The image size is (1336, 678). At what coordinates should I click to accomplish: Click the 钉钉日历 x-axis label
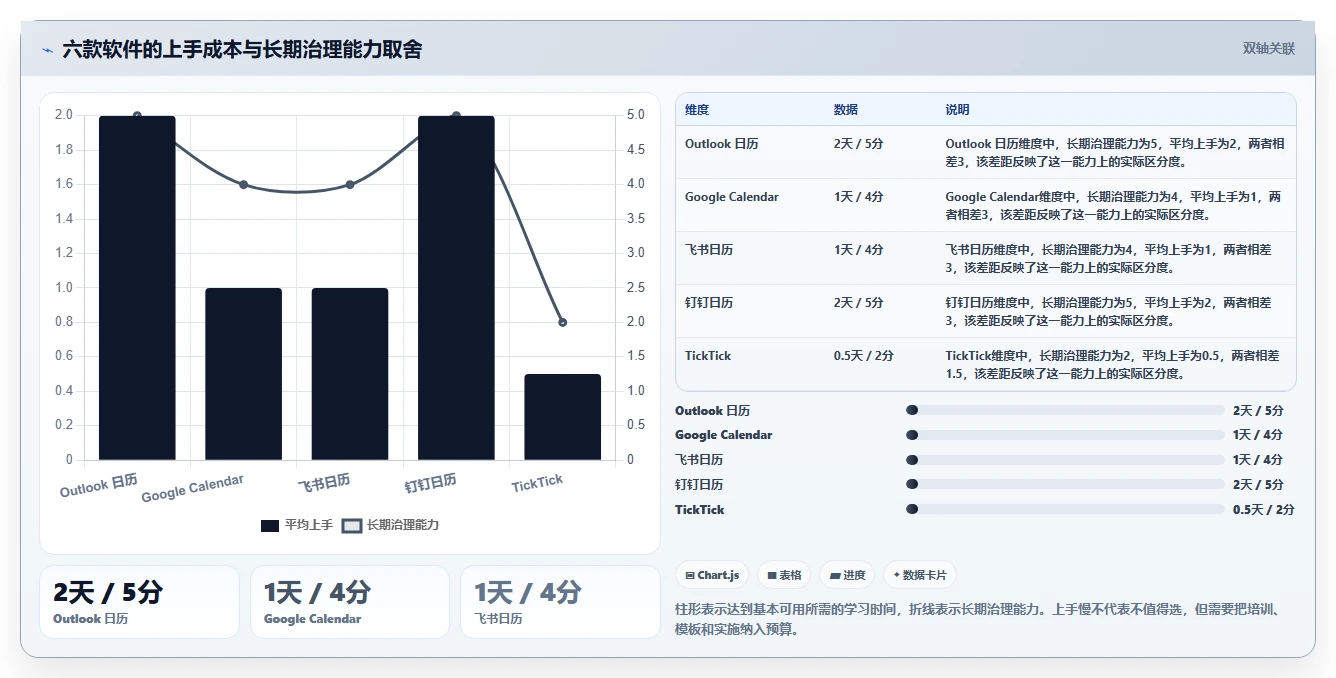[x=431, y=484]
